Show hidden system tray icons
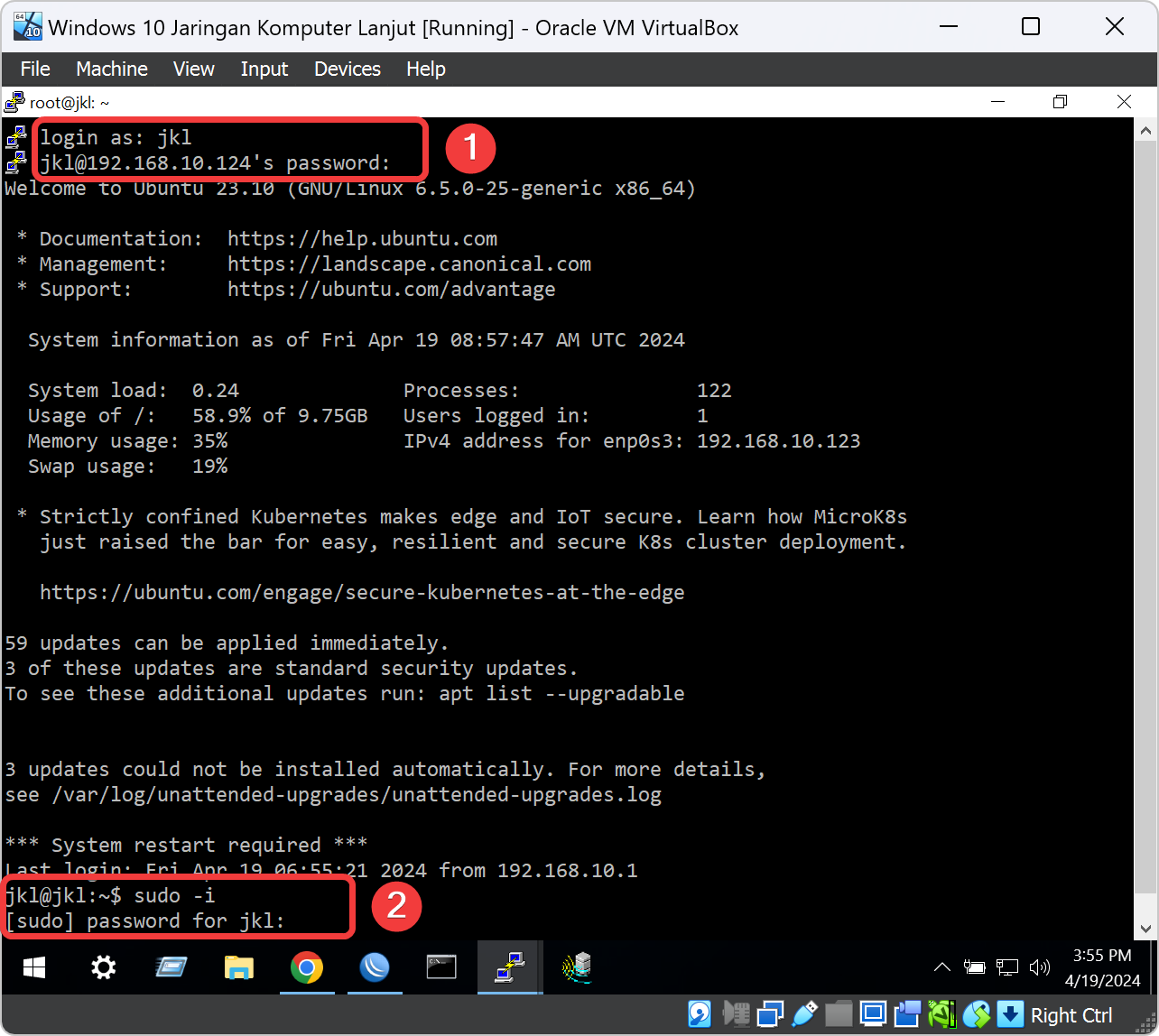Image resolution: width=1159 pixels, height=1036 pixels. 941,968
